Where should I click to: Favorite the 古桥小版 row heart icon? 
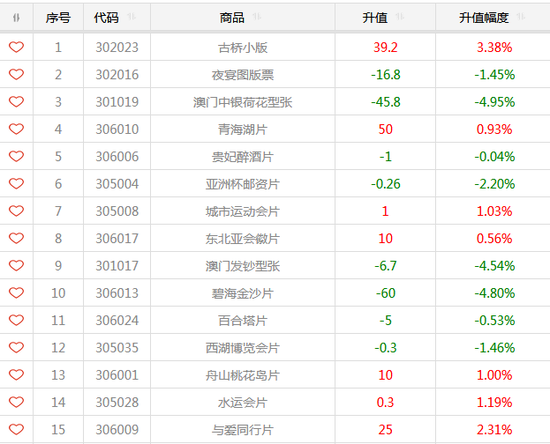coord(16,47)
